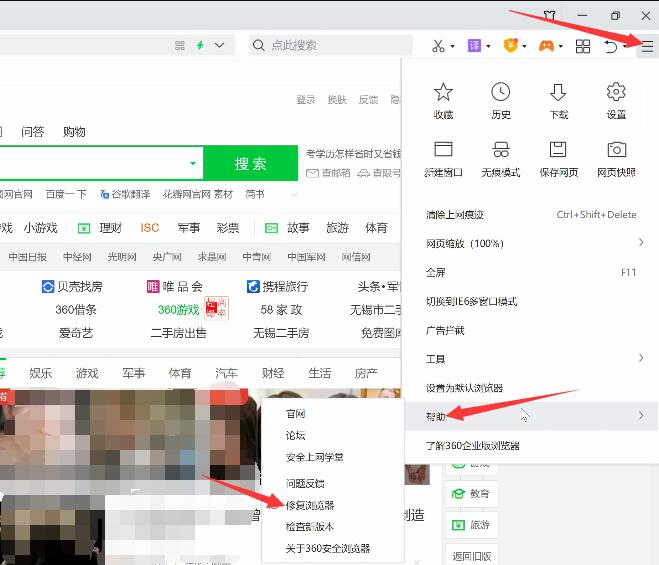Choose 问题反馈 in help submenu
659x565 pixels.
coord(305,483)
